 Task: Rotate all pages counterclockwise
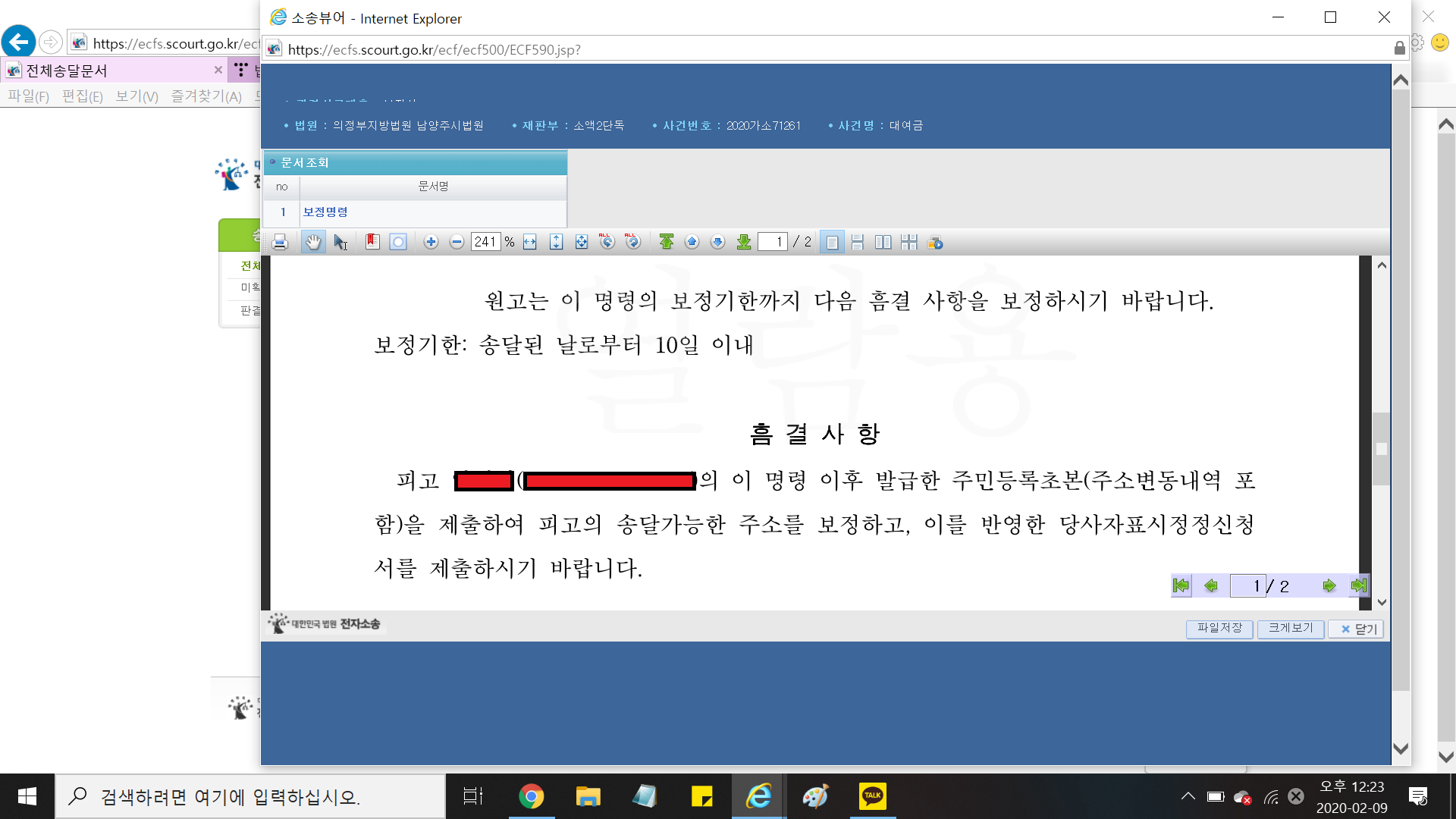[x=607, y=242]
